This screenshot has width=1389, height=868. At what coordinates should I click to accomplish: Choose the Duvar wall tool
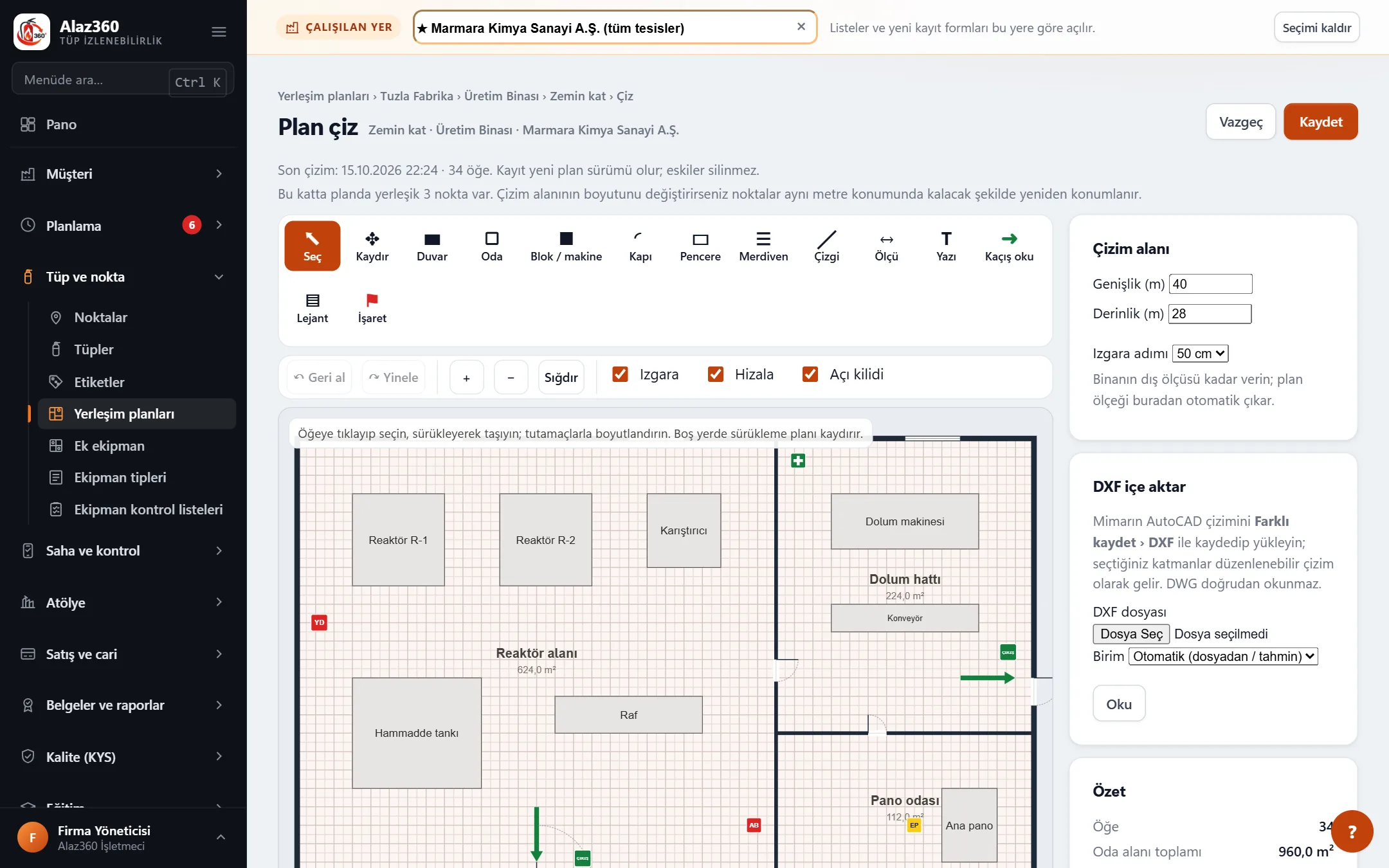coord(432,246)
